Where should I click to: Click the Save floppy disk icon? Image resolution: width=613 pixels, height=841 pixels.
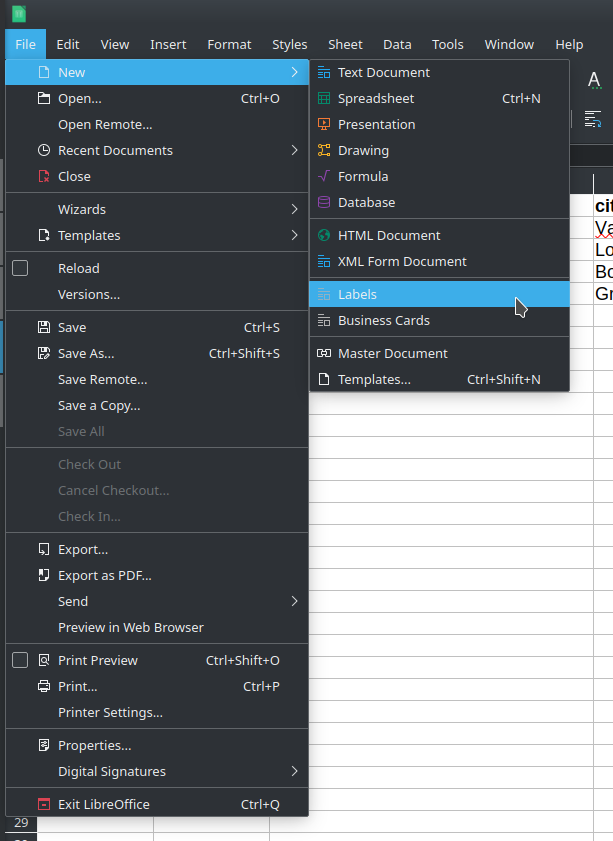pyautogui.click(x=44, y=327)
